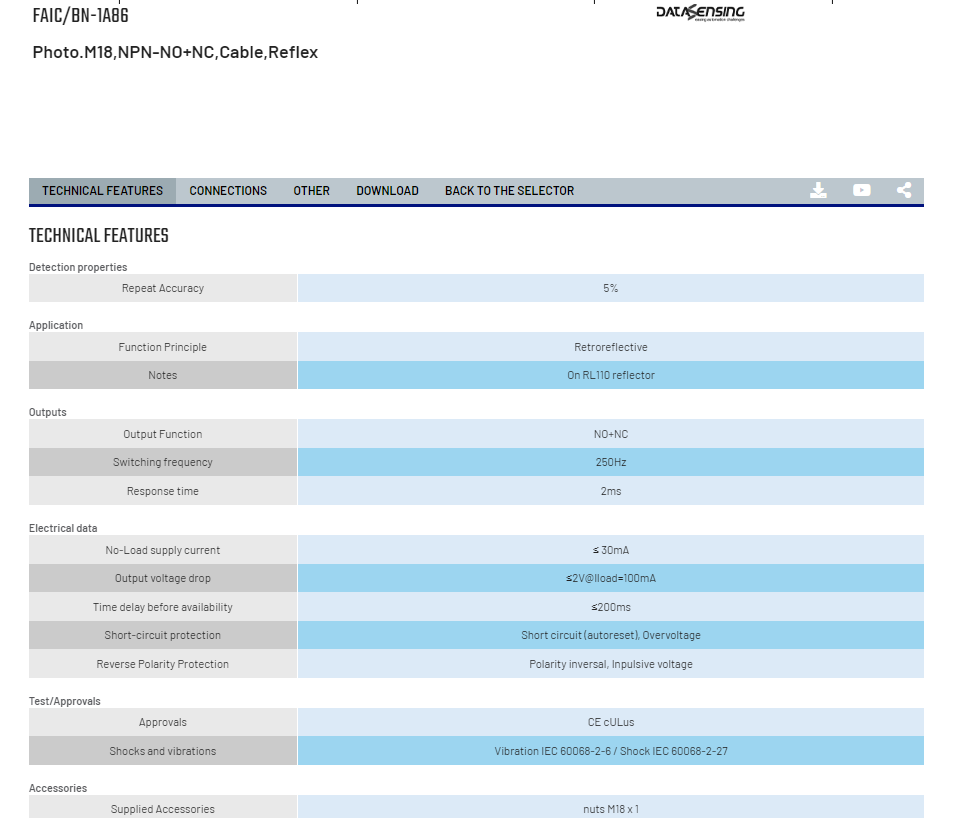Click Back to the Selector
This screenshot has height=818, width=961.
pyautogui.click(x=509, y=191)
